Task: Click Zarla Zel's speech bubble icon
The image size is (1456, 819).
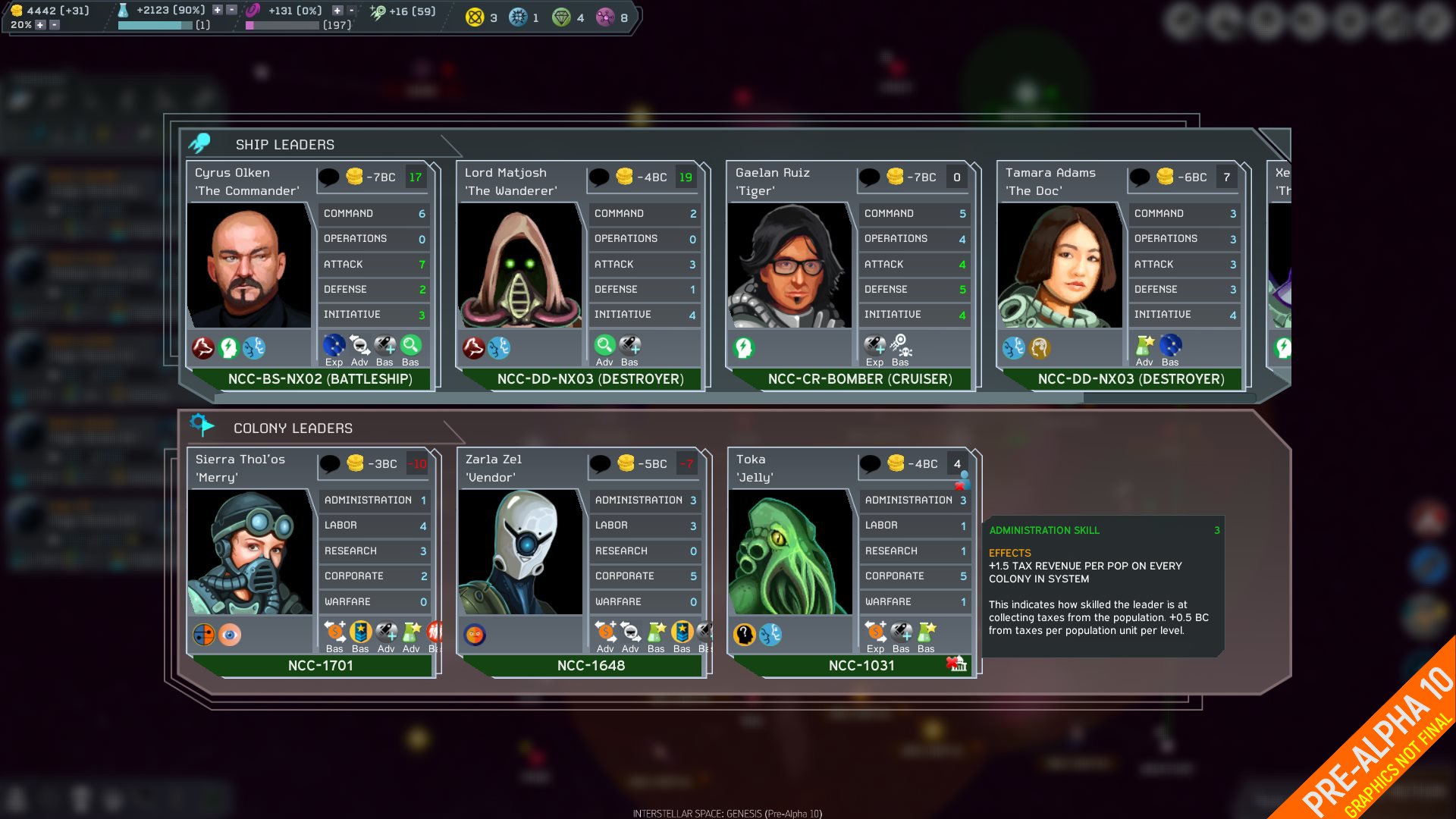Action: (600, 464)
